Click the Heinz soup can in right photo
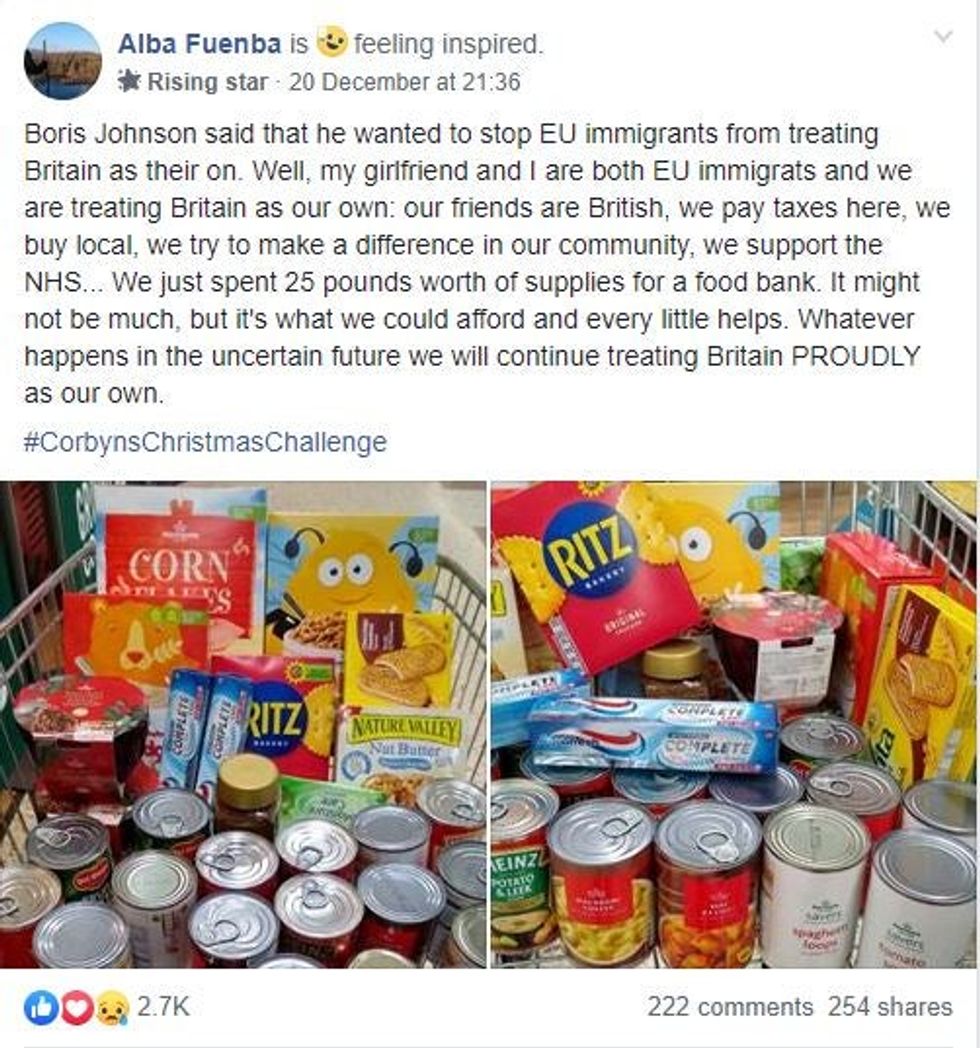Screen dimensions: 980x1048 pyautogui.click(x=521, y=889)
